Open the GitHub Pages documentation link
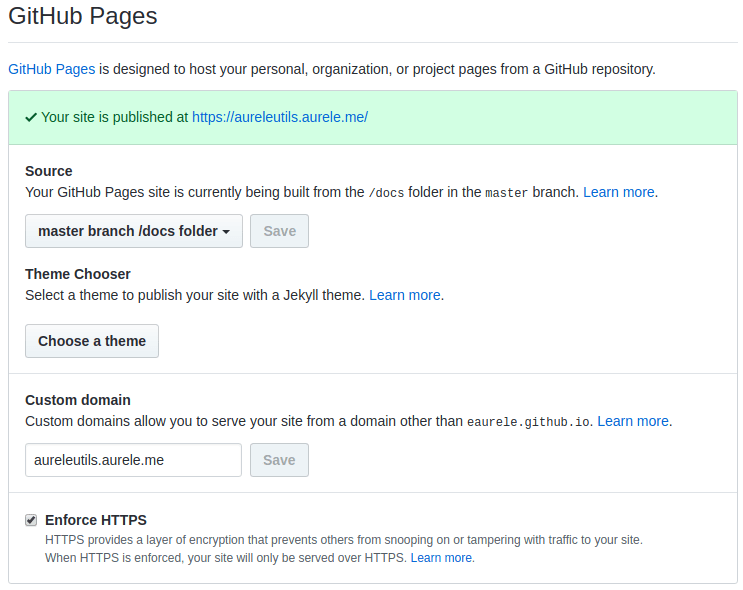Screen dimensions: 743x590 [x=52, y=69]
